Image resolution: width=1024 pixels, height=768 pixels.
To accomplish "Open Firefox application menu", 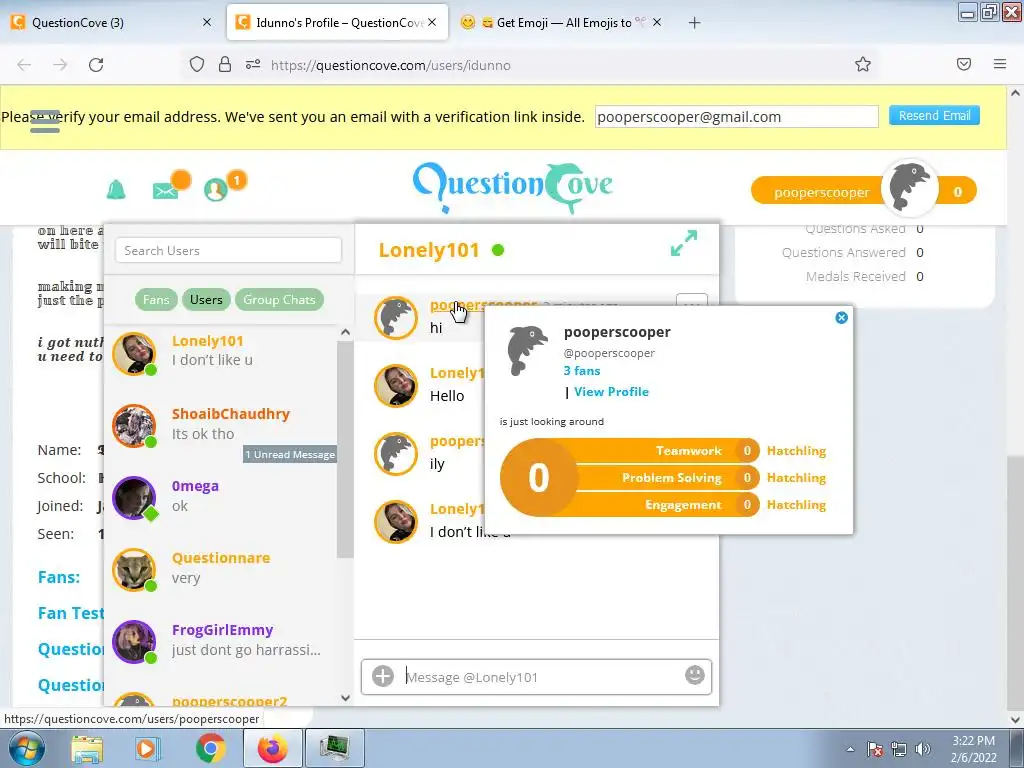I will (999, 64).
